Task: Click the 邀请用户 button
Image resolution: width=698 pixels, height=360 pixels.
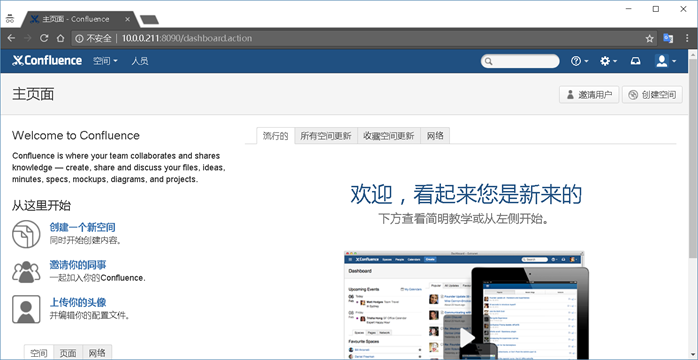Action: click(589, 94)
